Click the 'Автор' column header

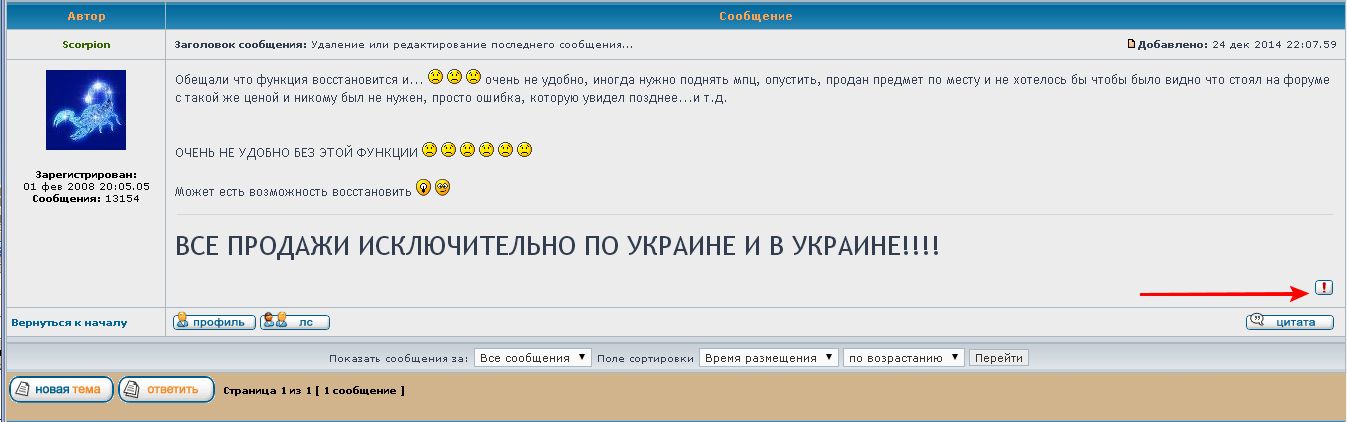click(x=86, y=17)
